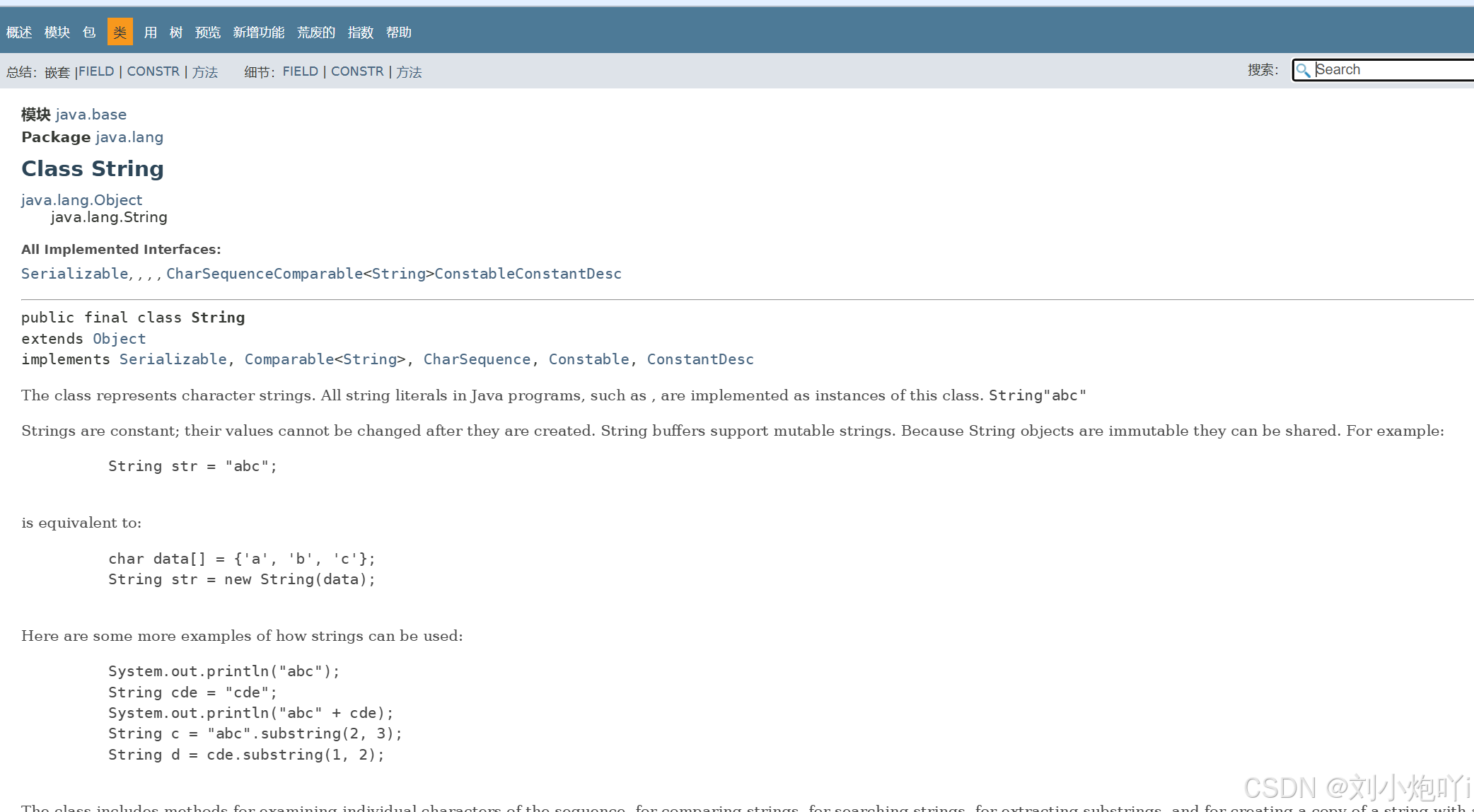
Task: Click the java.lang.Object link
Action: pyautogui.click(x=81, y=199)
